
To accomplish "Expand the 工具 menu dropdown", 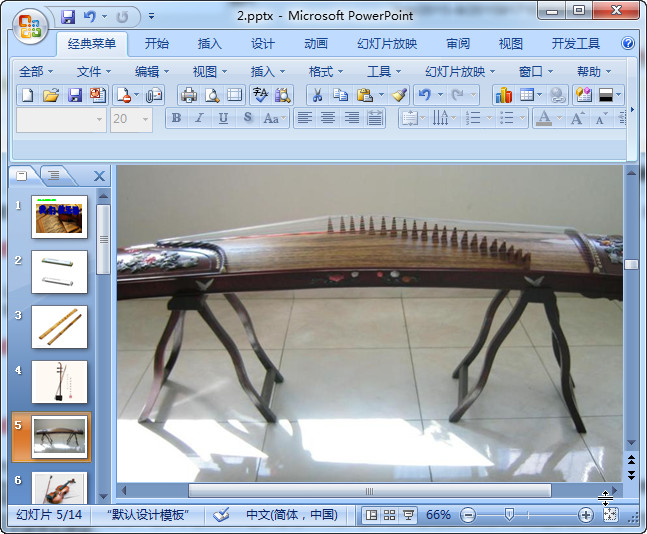I will [x=384, y=72].
